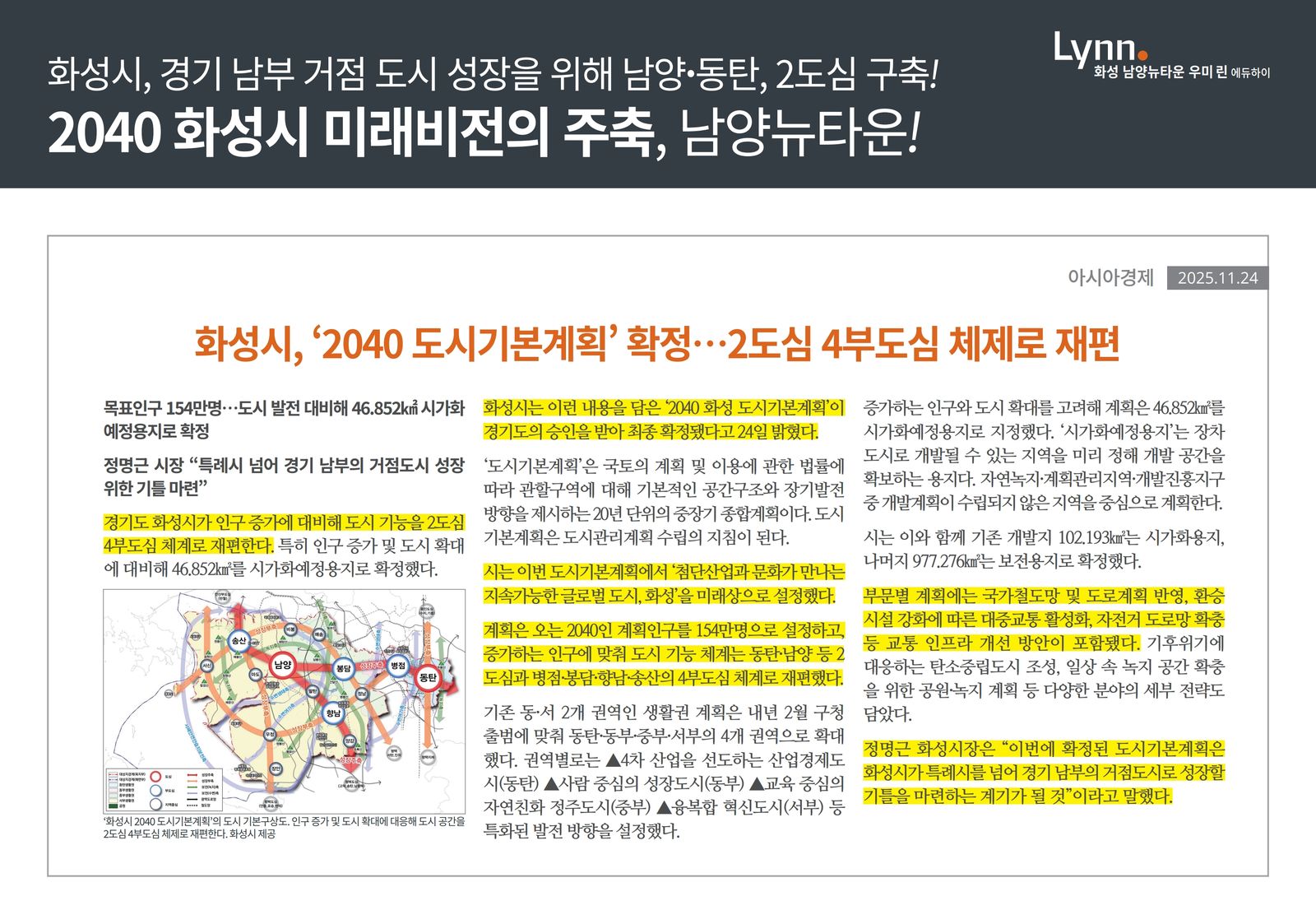Screen dimensions: 1316x924
Task: Click the red 동탄 circle on the map
Action: (428, 677)
